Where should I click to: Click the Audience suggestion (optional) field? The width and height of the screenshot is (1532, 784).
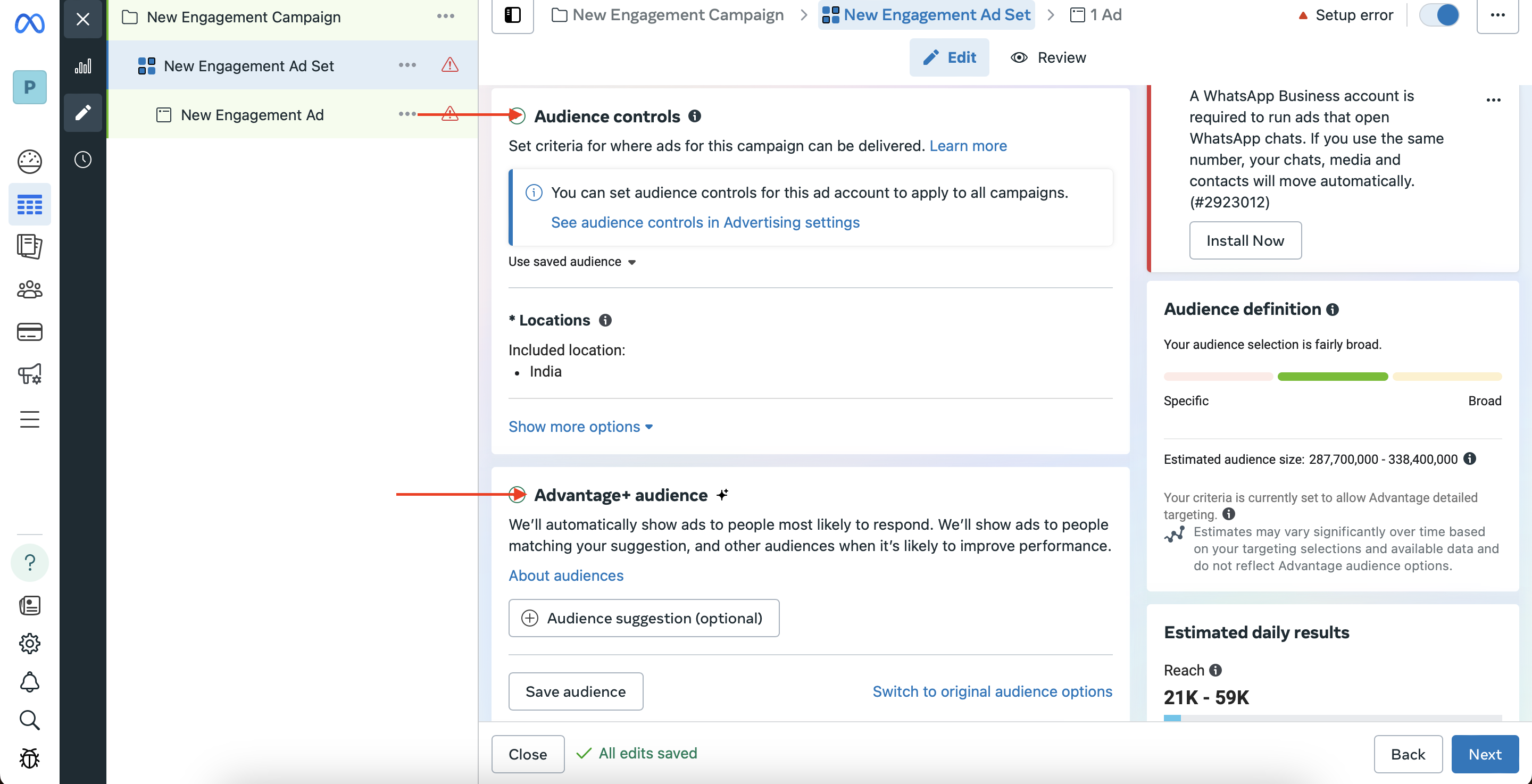(644, 618)
